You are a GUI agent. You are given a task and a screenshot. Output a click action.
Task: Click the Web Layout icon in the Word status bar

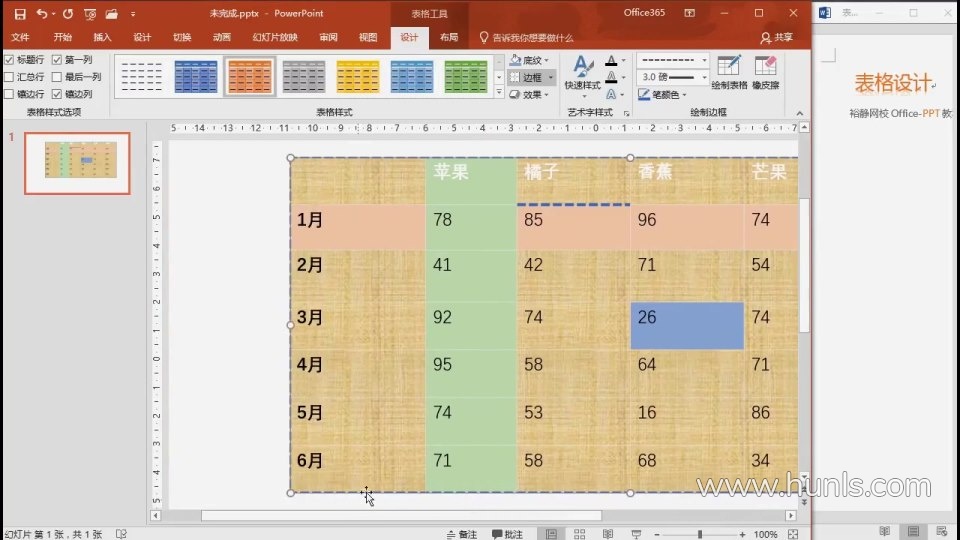942,531
